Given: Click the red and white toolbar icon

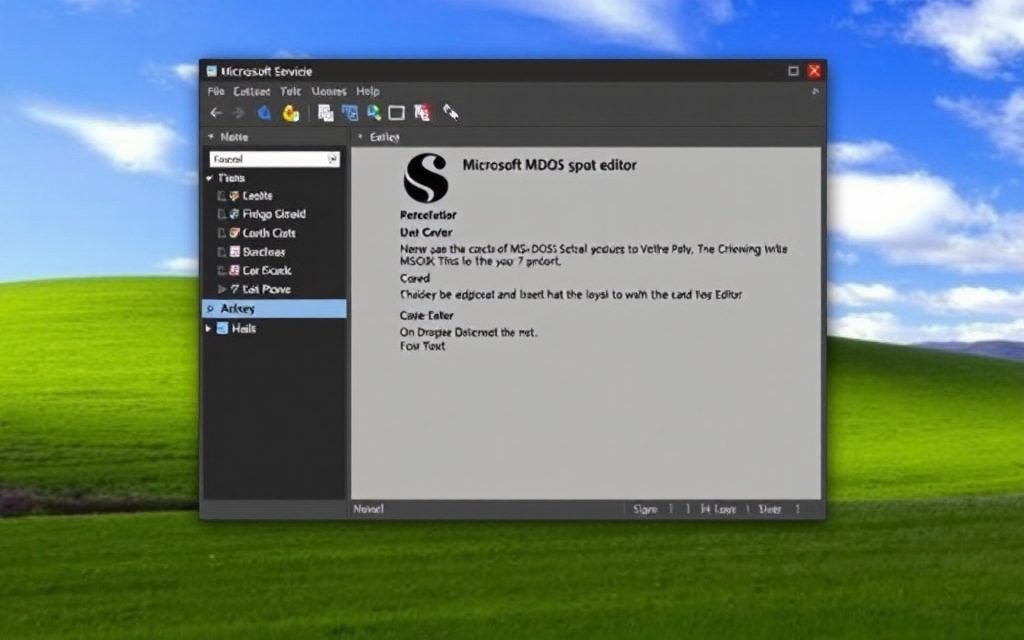Looking at the screenshot, I should point(423,113).
